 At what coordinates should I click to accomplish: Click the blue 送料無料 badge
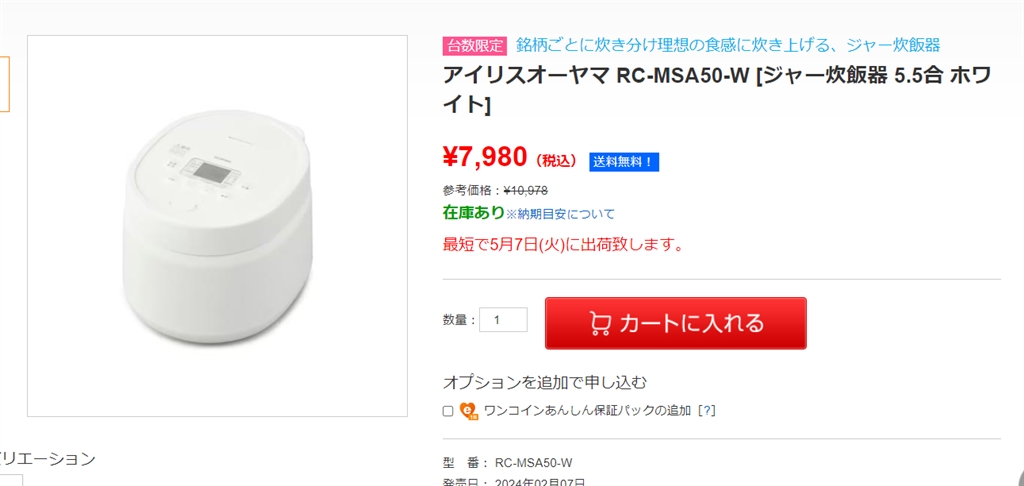click(624, 162)
